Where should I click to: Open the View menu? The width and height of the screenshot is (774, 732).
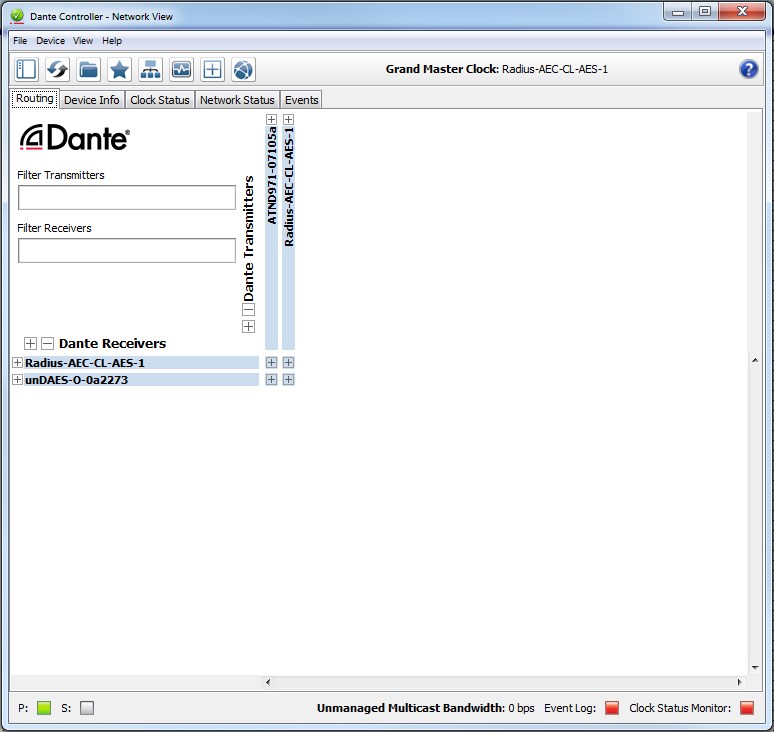(x=83, y=41)
